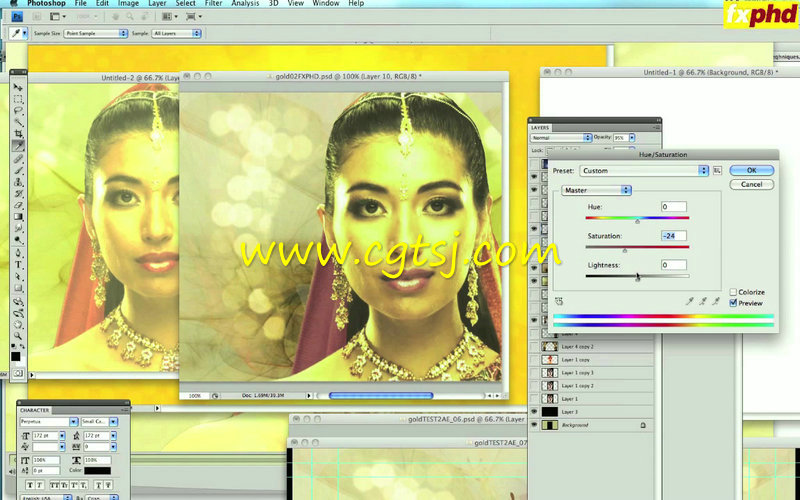
Task: Show Layer 1 copy 2 with its visibility box
Action: 535,386
